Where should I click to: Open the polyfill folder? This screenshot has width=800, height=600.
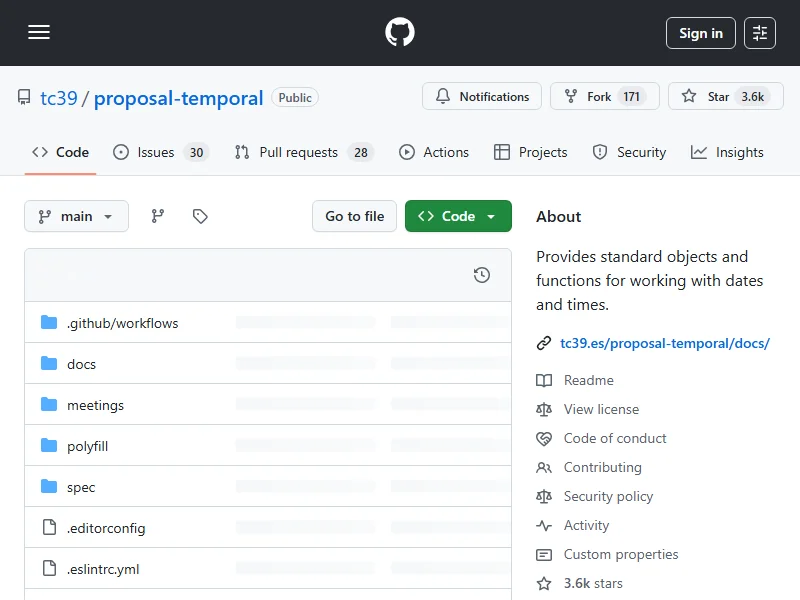[87, 446]
